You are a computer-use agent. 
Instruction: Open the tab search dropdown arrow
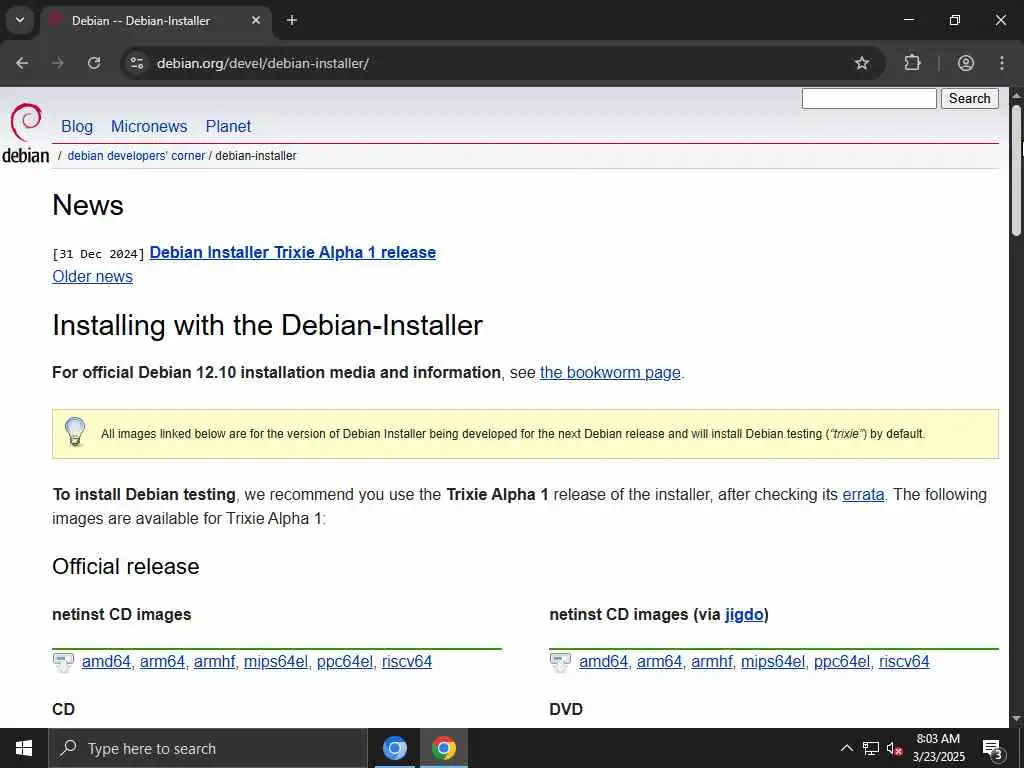[x=20, y=20]
